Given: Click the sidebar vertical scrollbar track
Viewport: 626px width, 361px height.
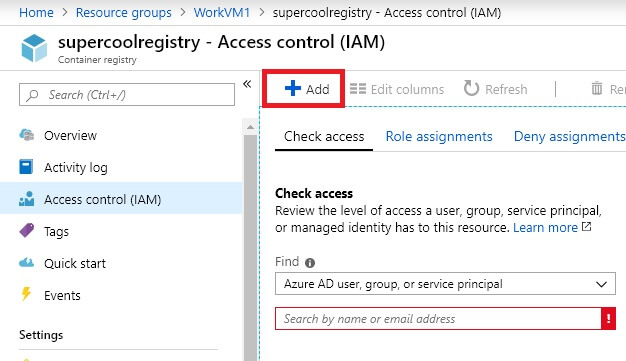Looking at the screenshot, I should click(250, 248).
